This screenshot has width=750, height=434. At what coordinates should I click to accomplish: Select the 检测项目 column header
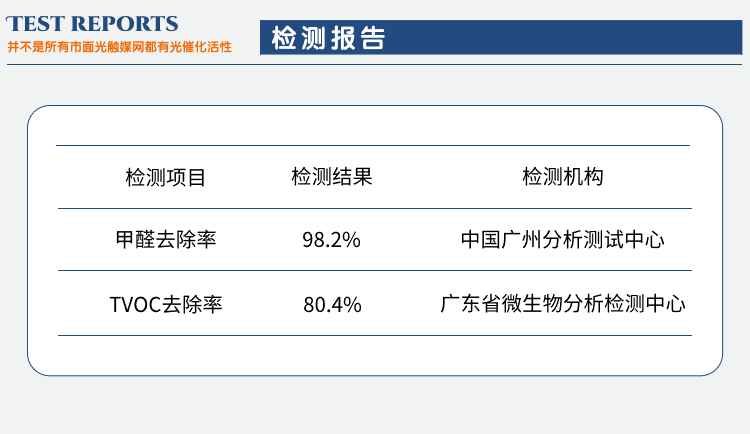click(166, 178)
